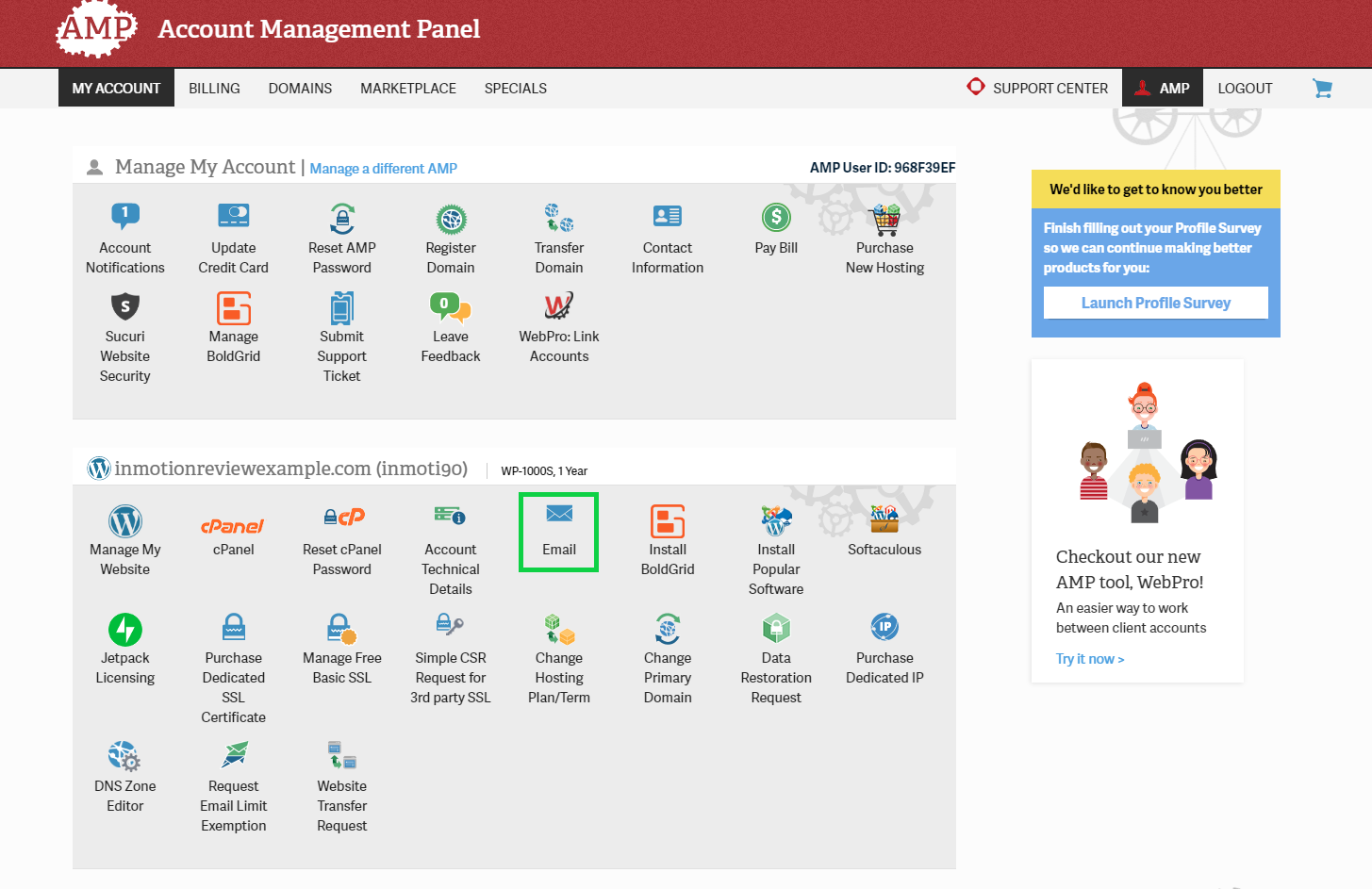
Task: Open the shopping cart icon
Action: 1322,89
